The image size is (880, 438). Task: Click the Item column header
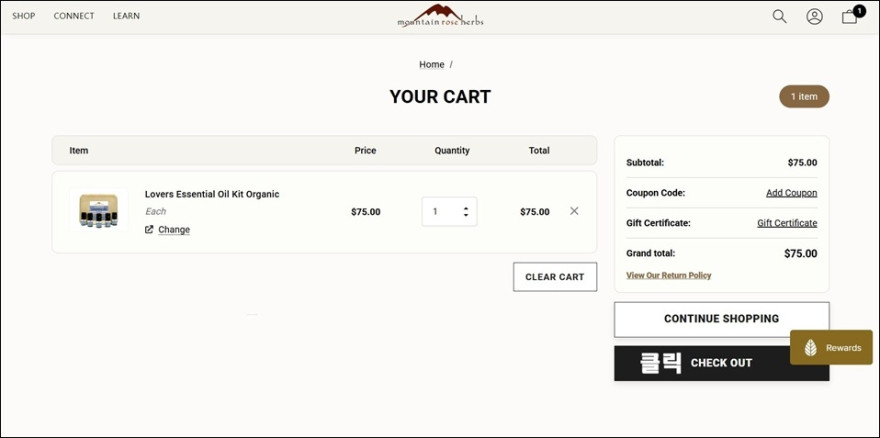click(x=79, y=150)
